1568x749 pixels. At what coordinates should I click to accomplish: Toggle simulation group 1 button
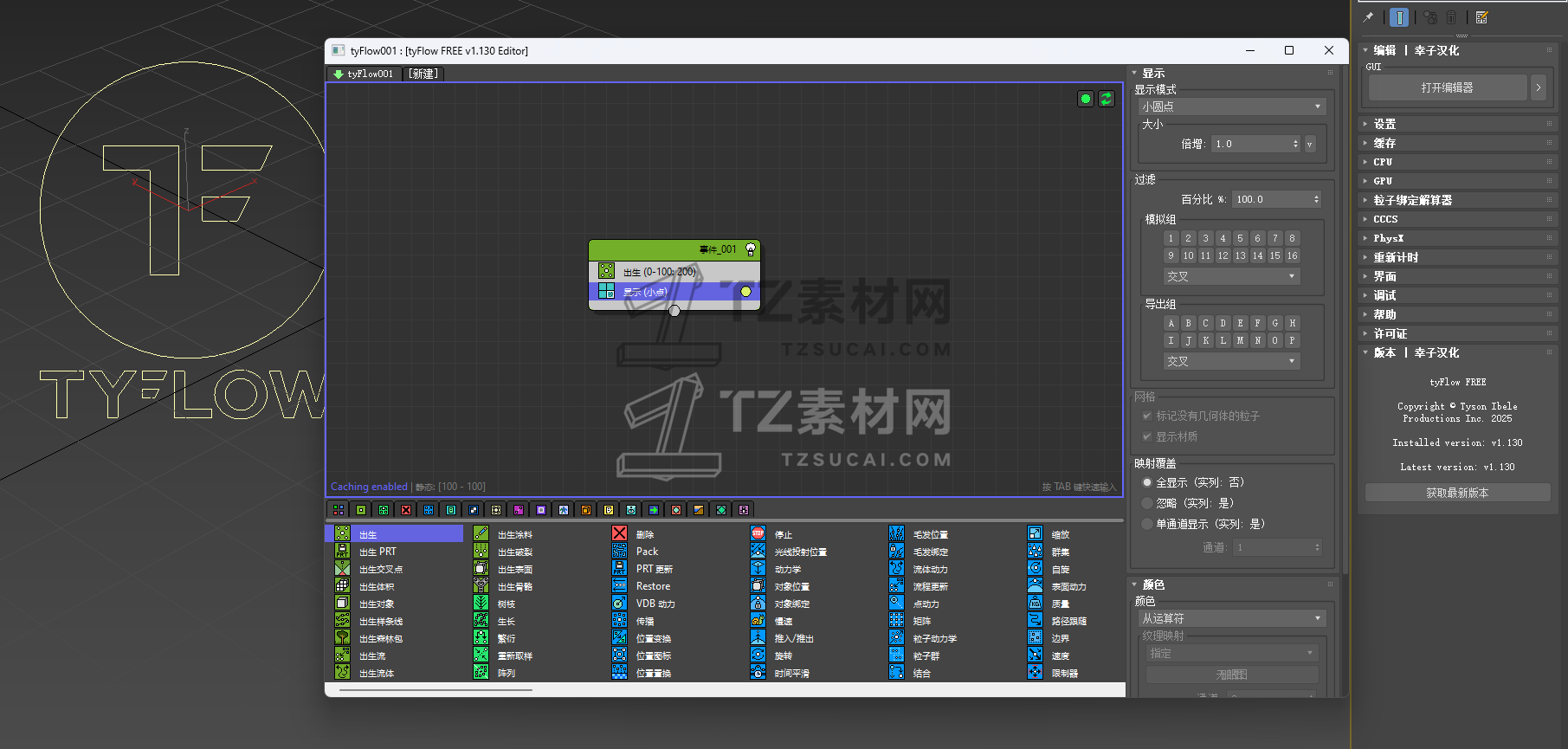point(1171,238)
